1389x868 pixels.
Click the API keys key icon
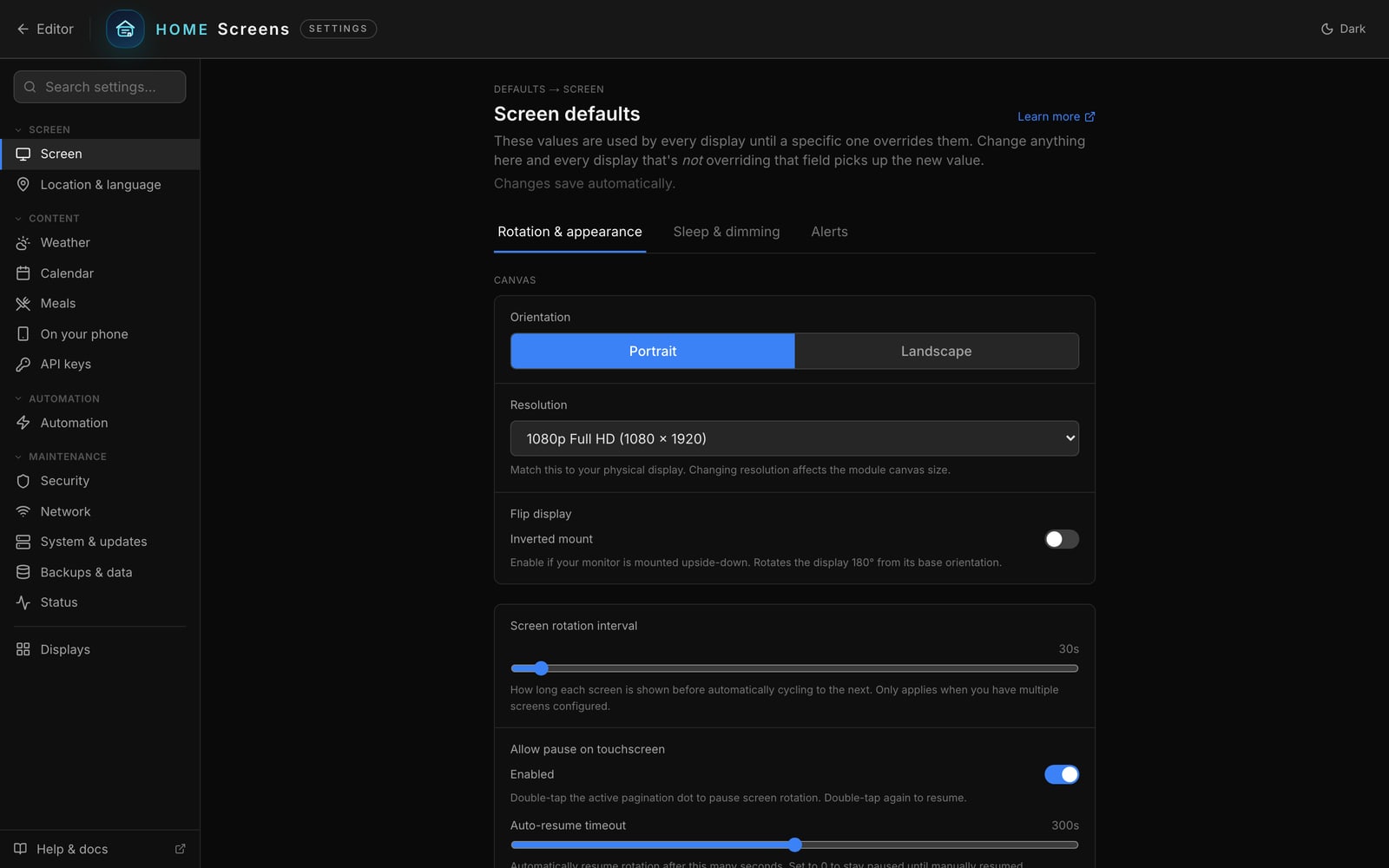point(23,364)
